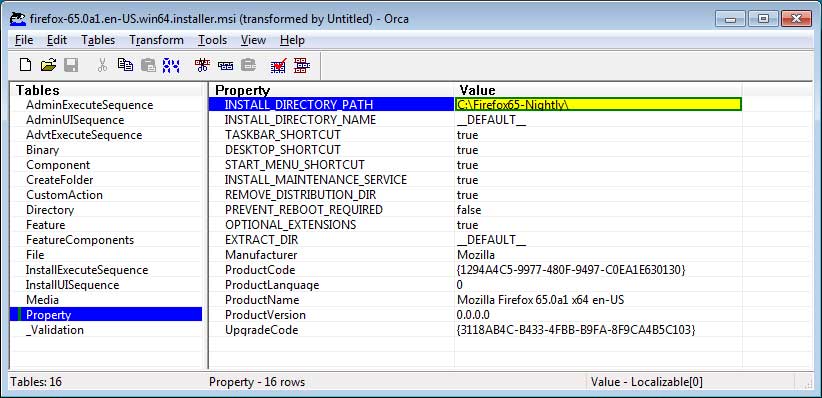Select the START_MENU_SHORTCUT property

[295, 165]
